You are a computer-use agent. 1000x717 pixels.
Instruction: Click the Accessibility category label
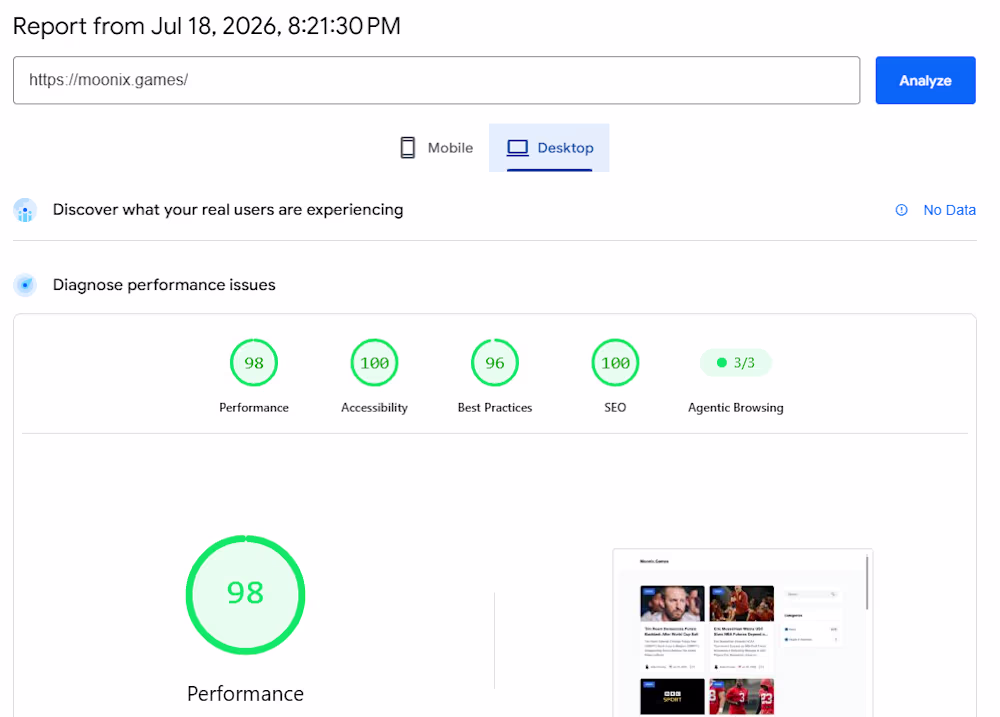tap(374, 408)
